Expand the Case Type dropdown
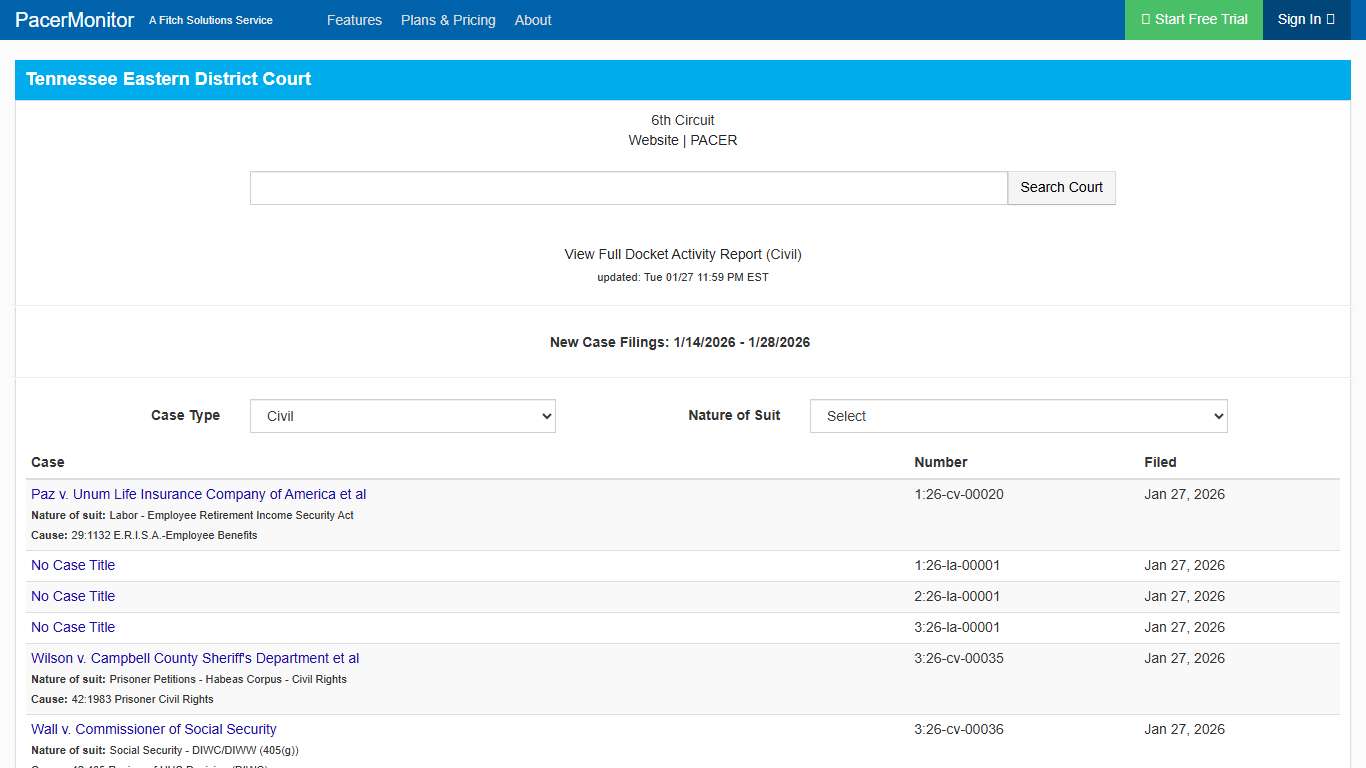Screen dimensions: 1366x768 (402, 416)
